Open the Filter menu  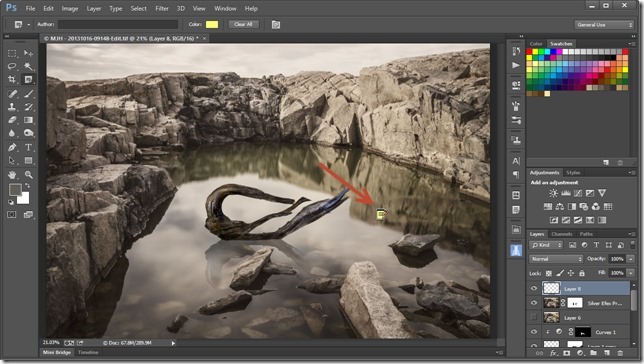pos(162,8)
